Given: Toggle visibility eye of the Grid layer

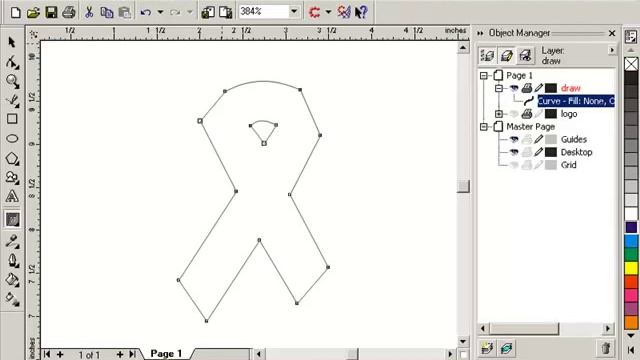Looking at the screenshot, I should (x=513, y=165).
